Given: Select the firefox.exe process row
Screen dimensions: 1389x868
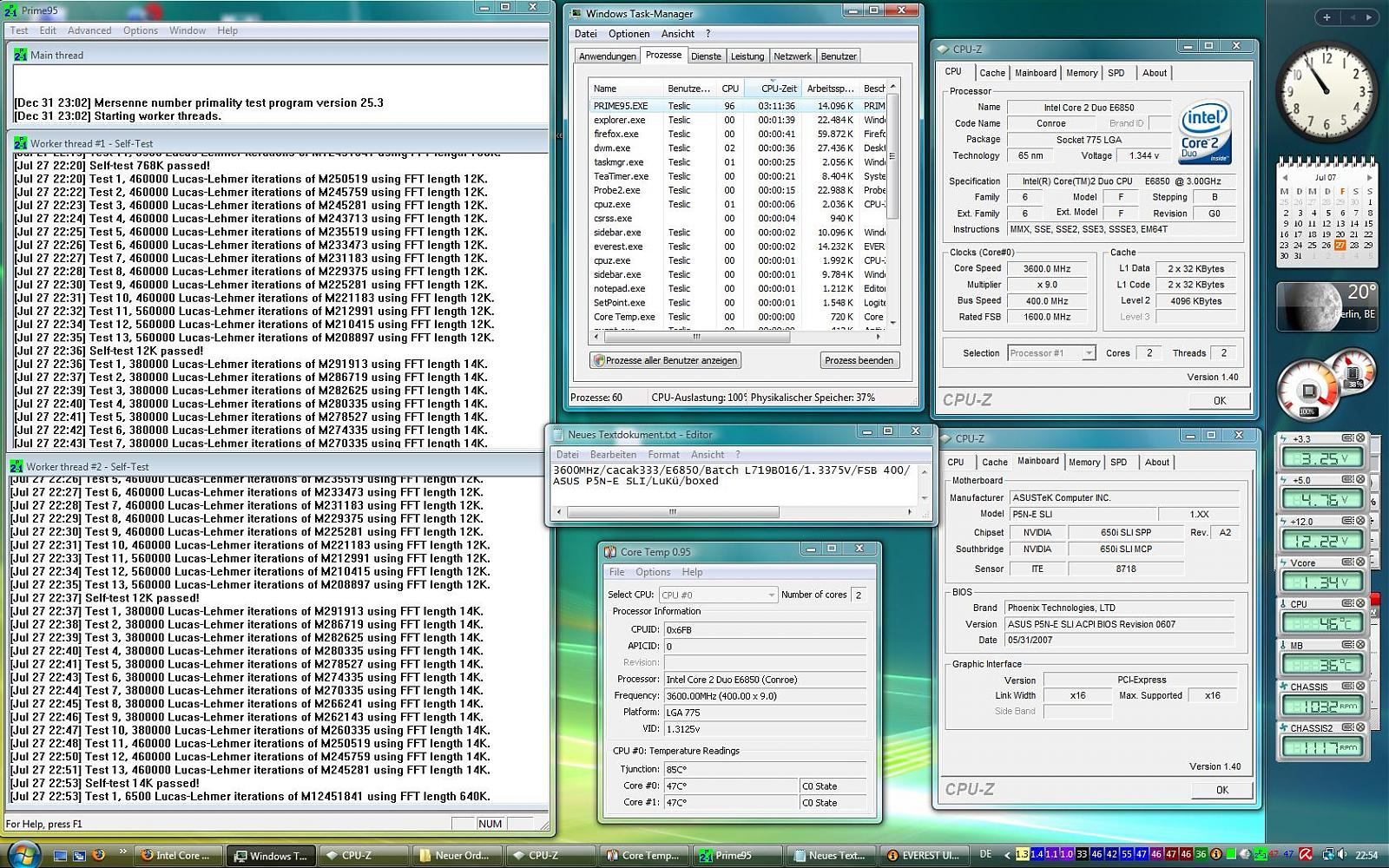Looking at the screenshot, I should coord(738,134).
